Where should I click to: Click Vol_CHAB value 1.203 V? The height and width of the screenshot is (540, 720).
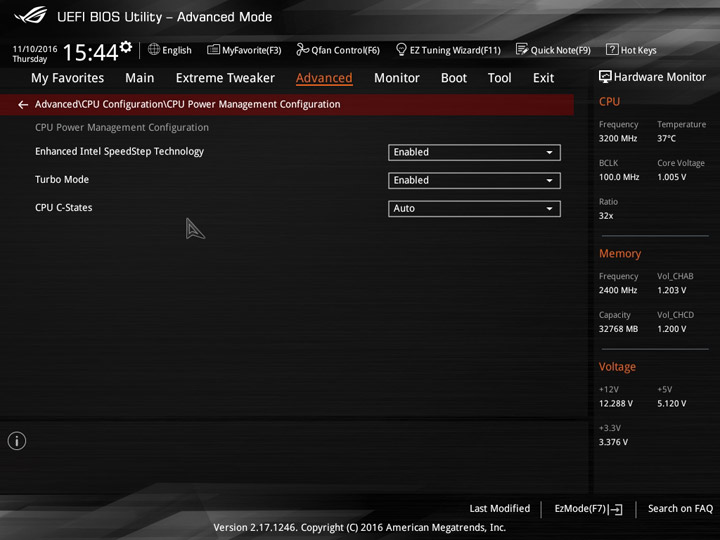(x=671, y=290)
